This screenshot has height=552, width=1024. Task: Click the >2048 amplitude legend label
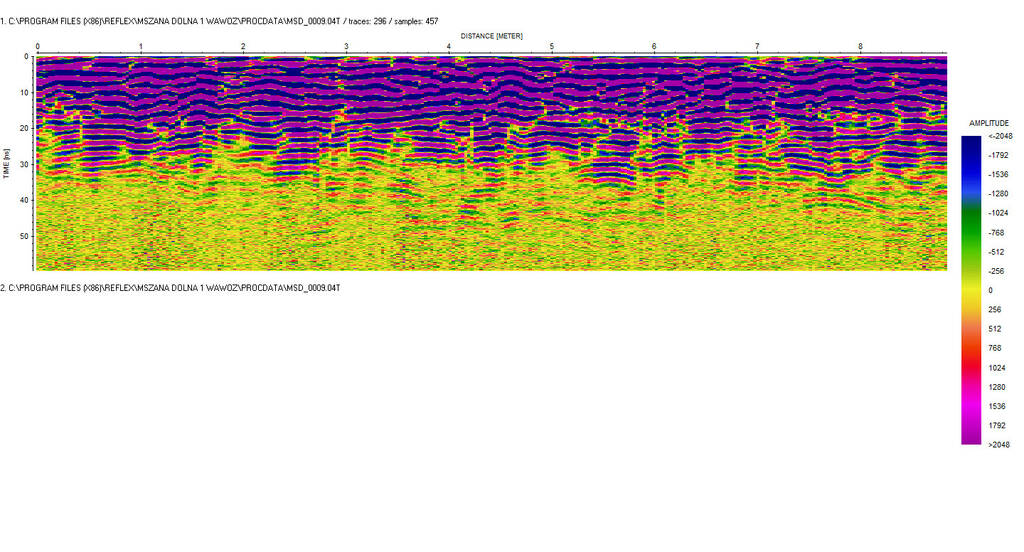pyautogui.click(x=998, y=444)
